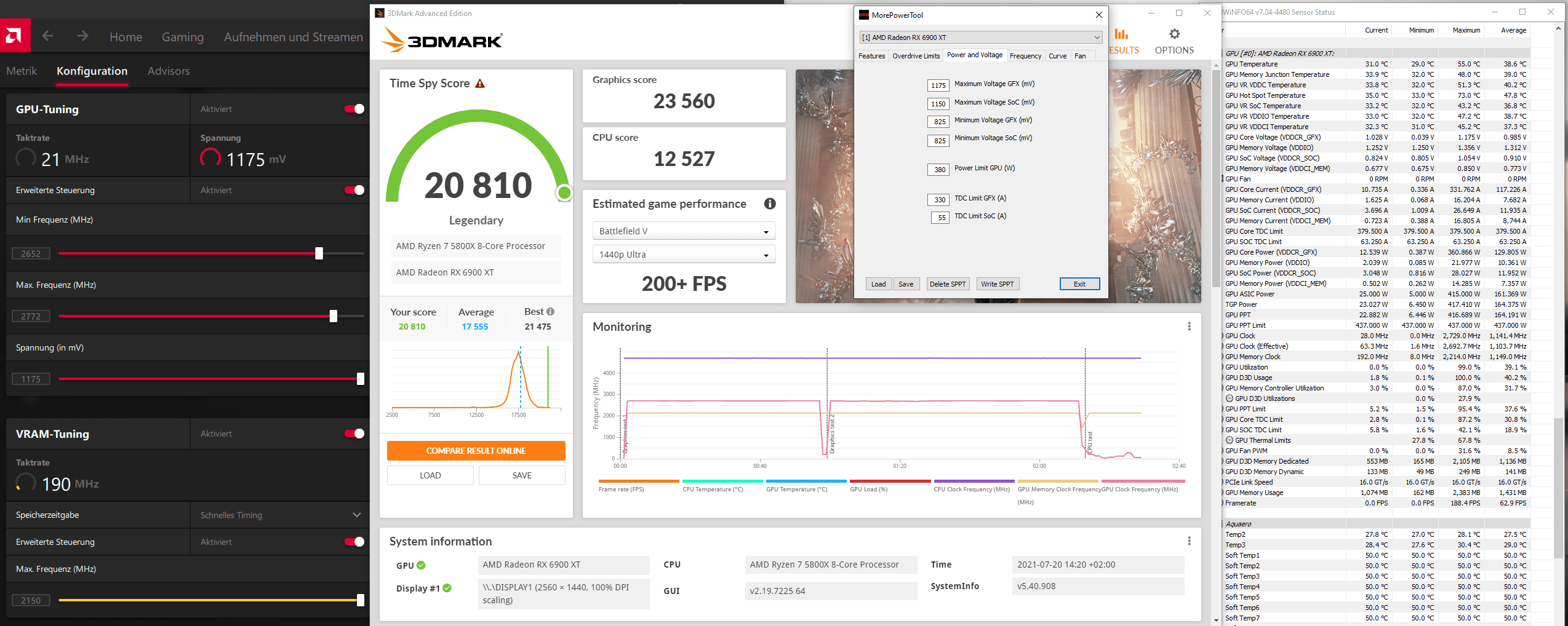The image size is (1568, 626).
Task: Click the GPU PPT Limit 437.000 W row
Action: point(1375,325)
